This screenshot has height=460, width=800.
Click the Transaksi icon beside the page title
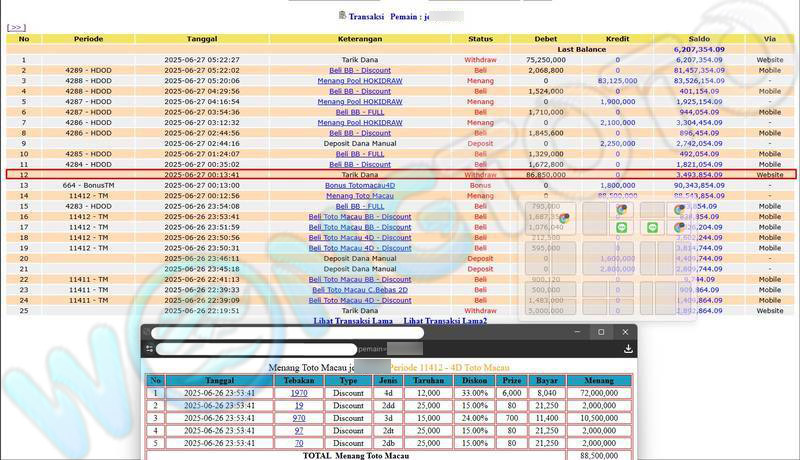tap(342, 15)
